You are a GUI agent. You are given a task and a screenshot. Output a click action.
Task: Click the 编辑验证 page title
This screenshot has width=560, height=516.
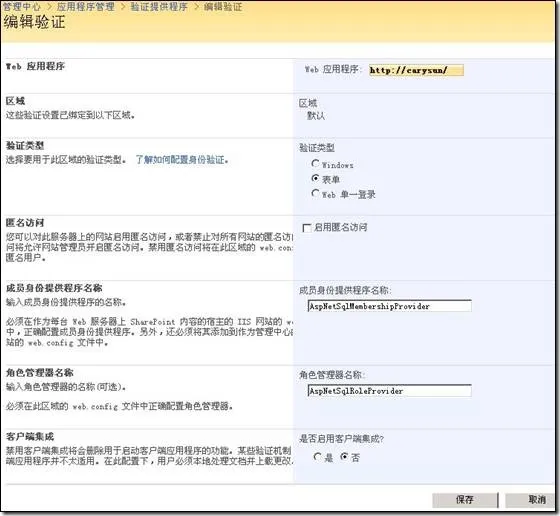pos(34,22)
